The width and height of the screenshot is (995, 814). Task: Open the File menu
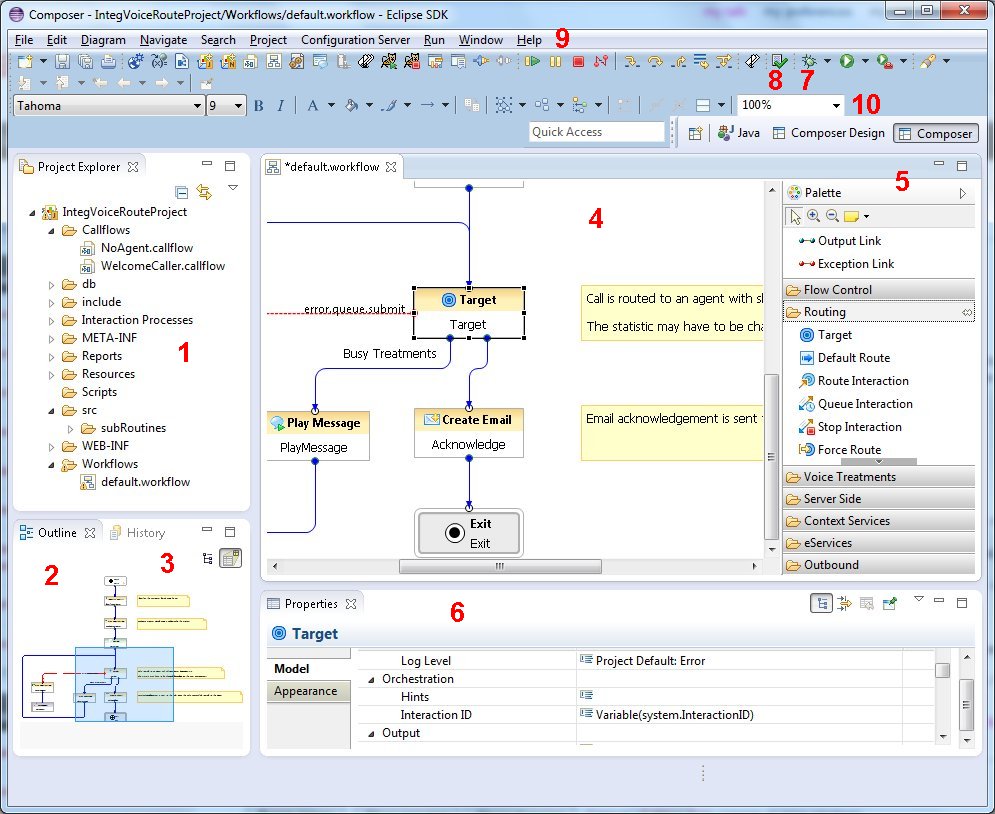point(24,40)
